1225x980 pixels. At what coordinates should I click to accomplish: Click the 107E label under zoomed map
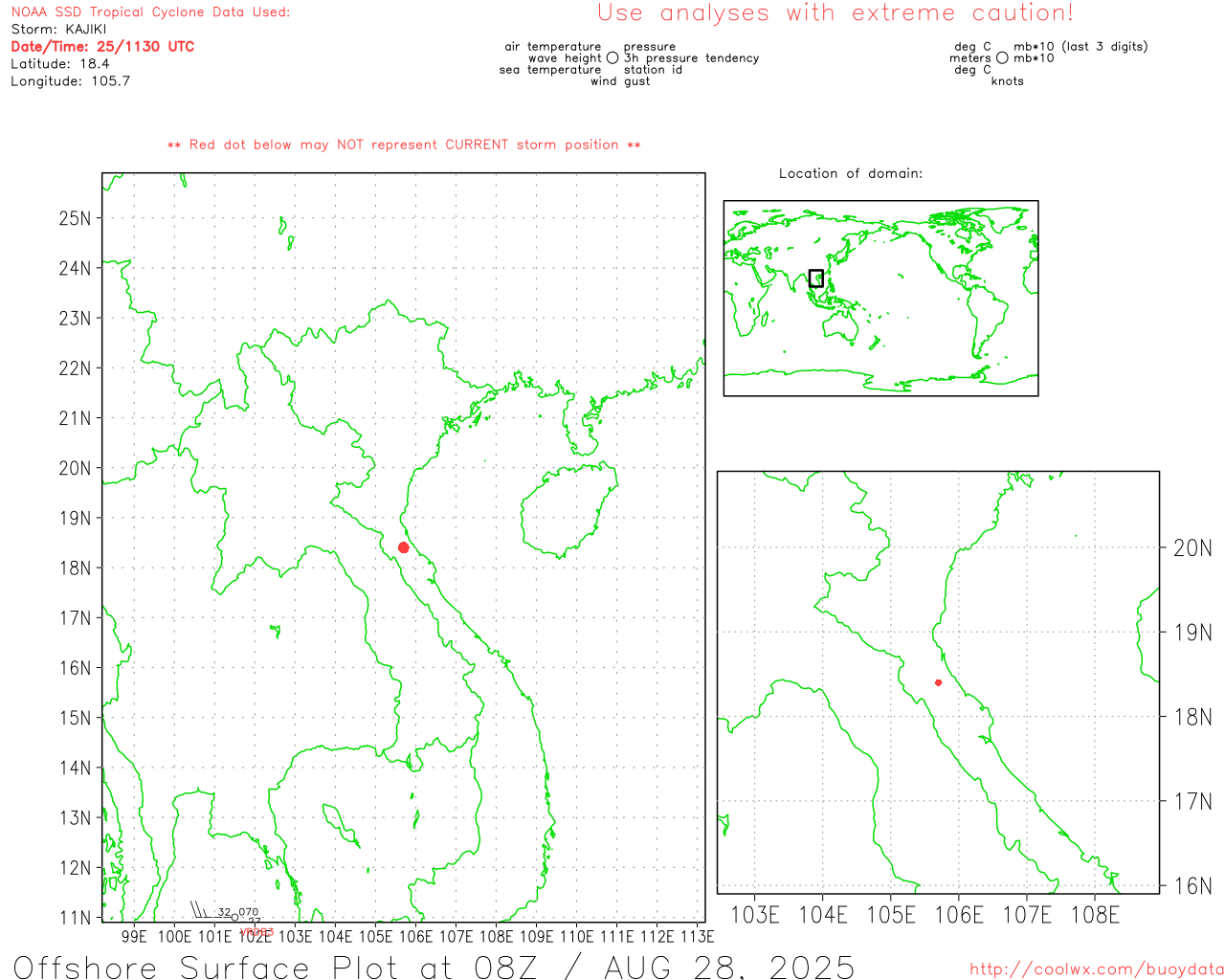pyautogui.click(x=1027, y=915)
